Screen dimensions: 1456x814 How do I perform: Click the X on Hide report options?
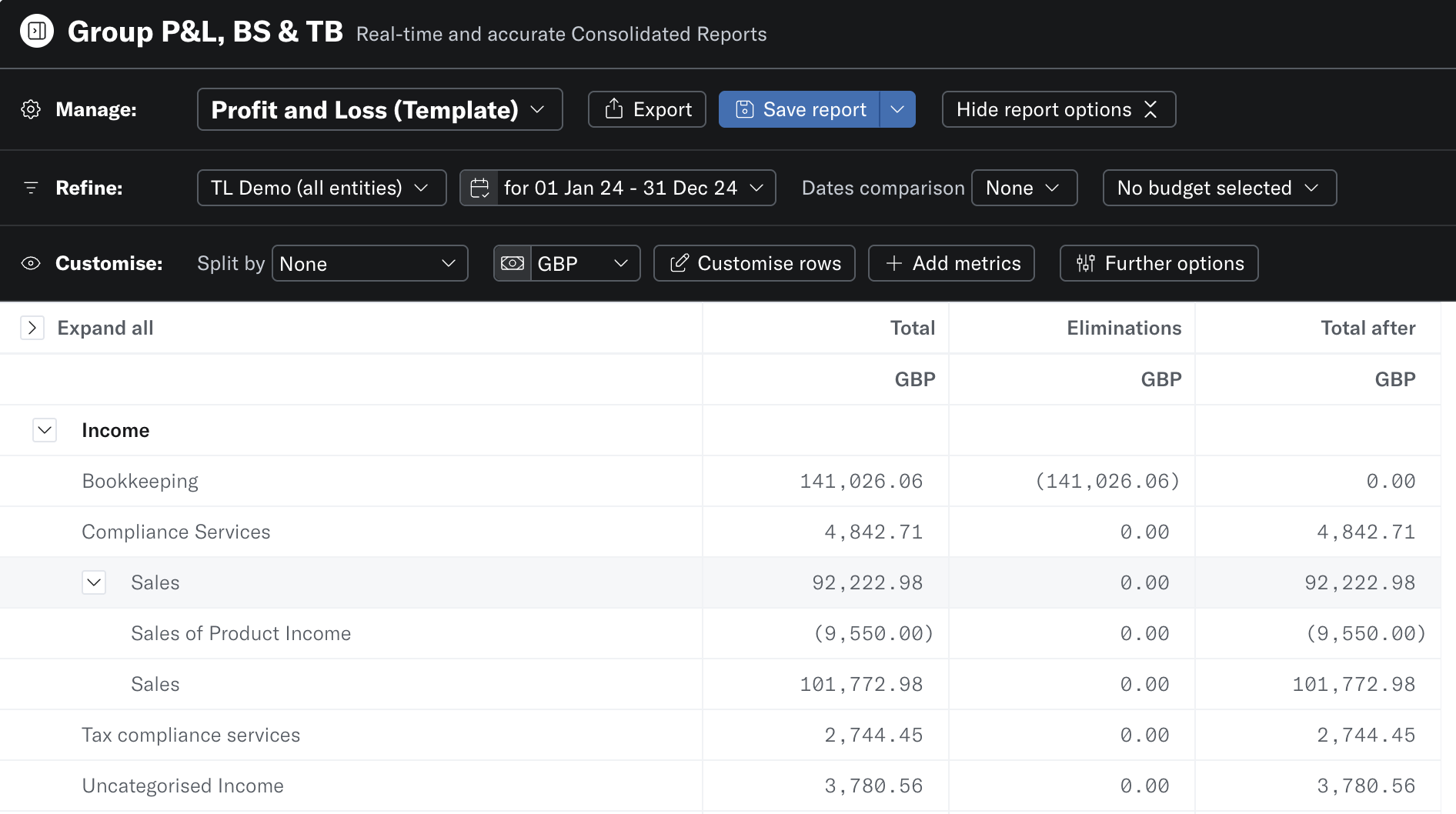pos(1150,109)
